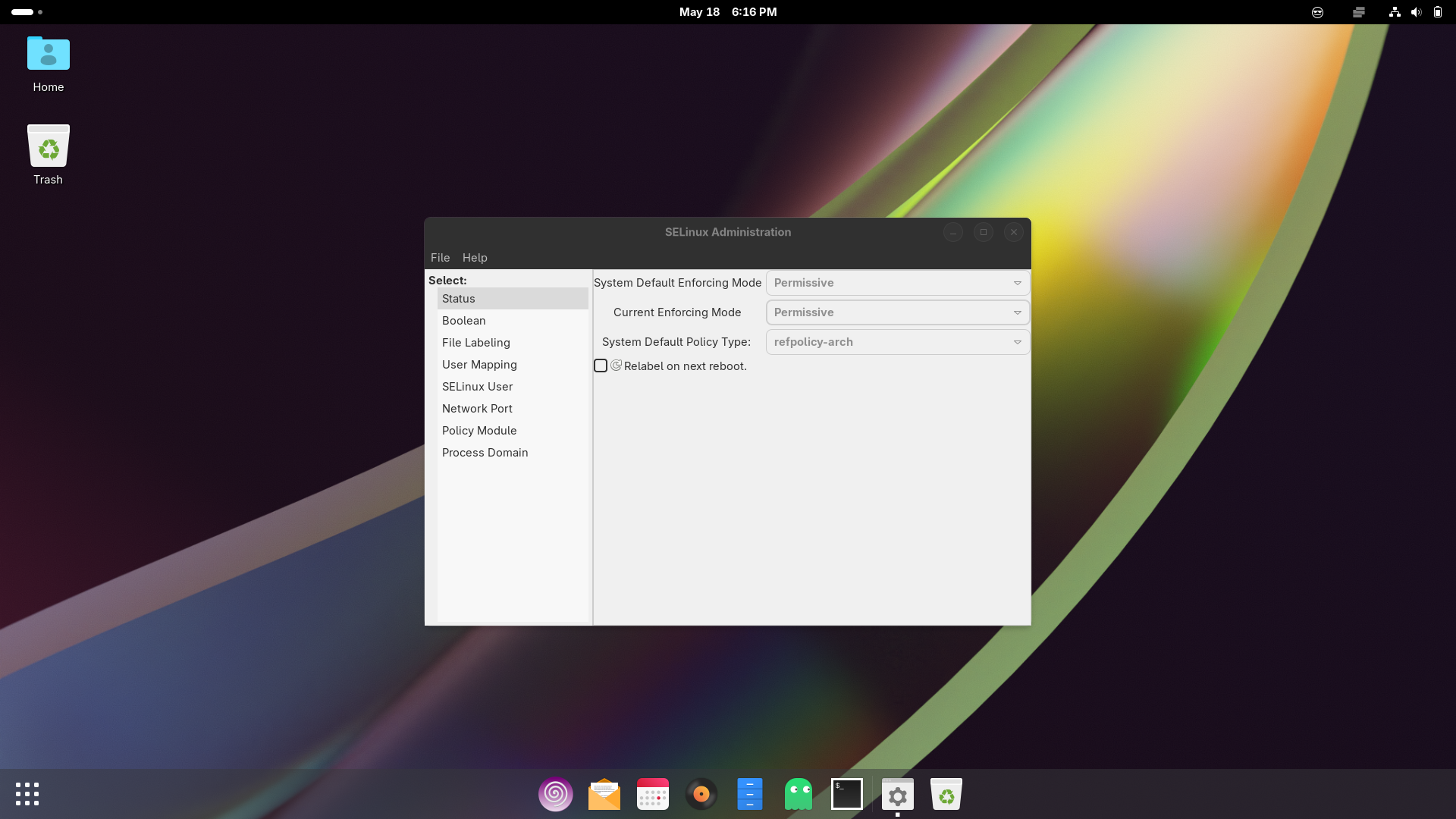The height and width of the screenshot is (819, 1456).
Task: Launch the music player vinyl icon
Action: 701,794
